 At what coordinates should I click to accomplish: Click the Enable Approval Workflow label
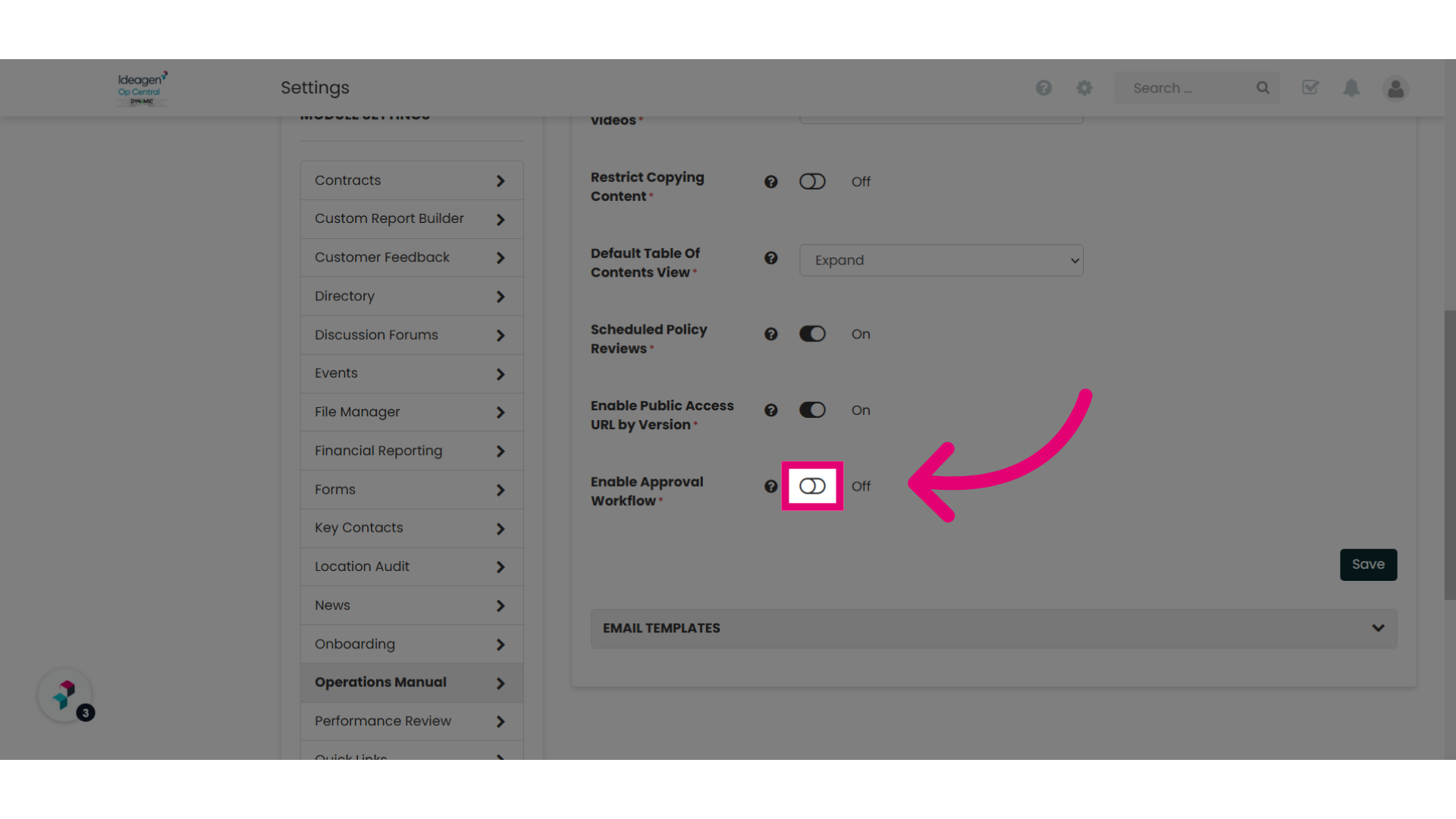coord(647,491)
